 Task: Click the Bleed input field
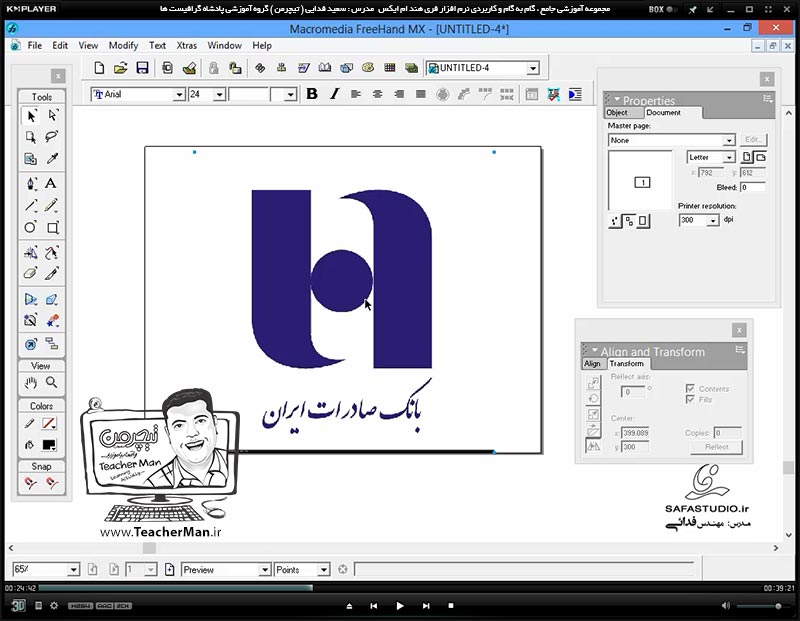(753, 187)
